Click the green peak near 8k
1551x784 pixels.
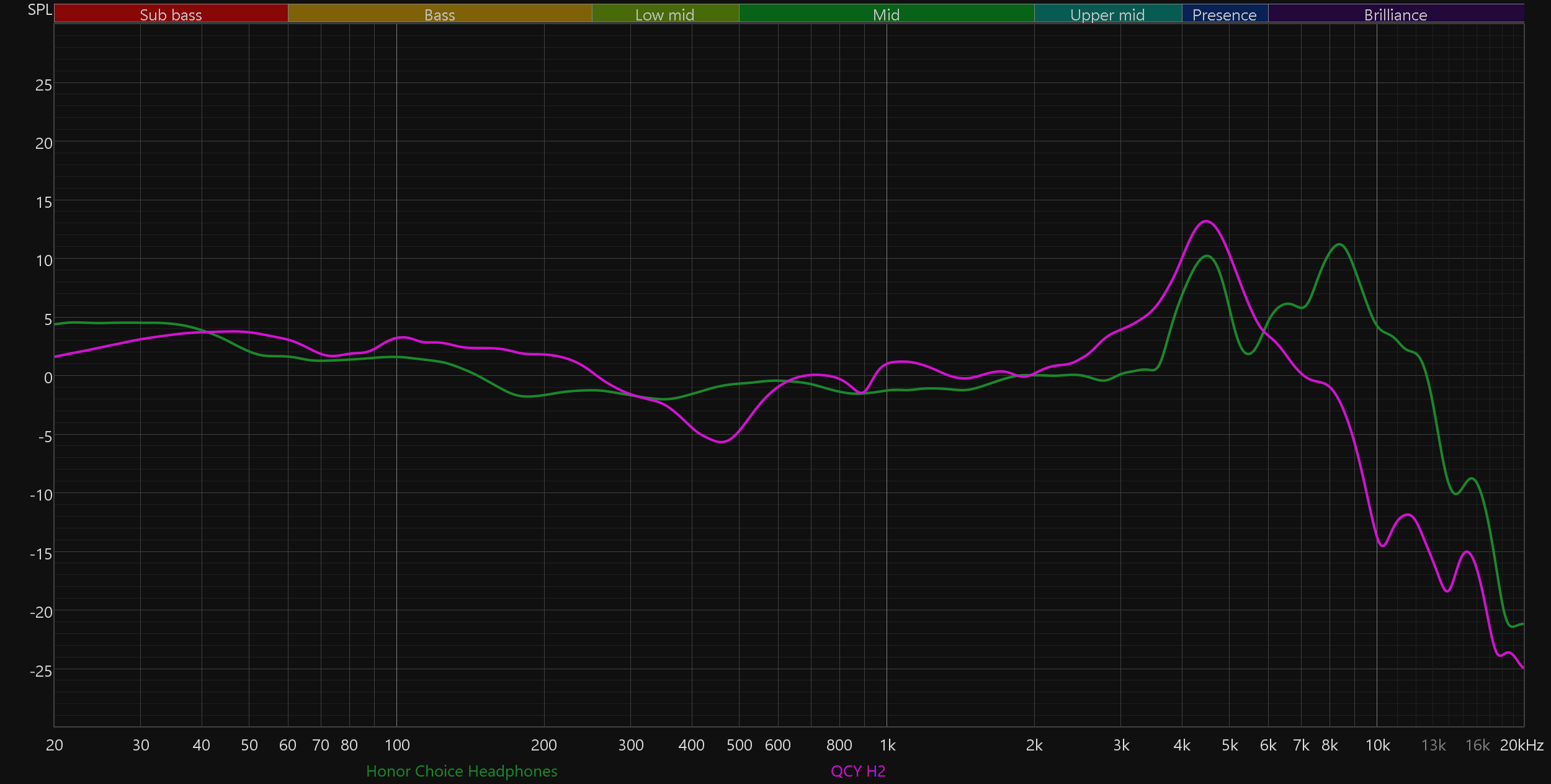pyautogui.click(x=1339, y=244)
